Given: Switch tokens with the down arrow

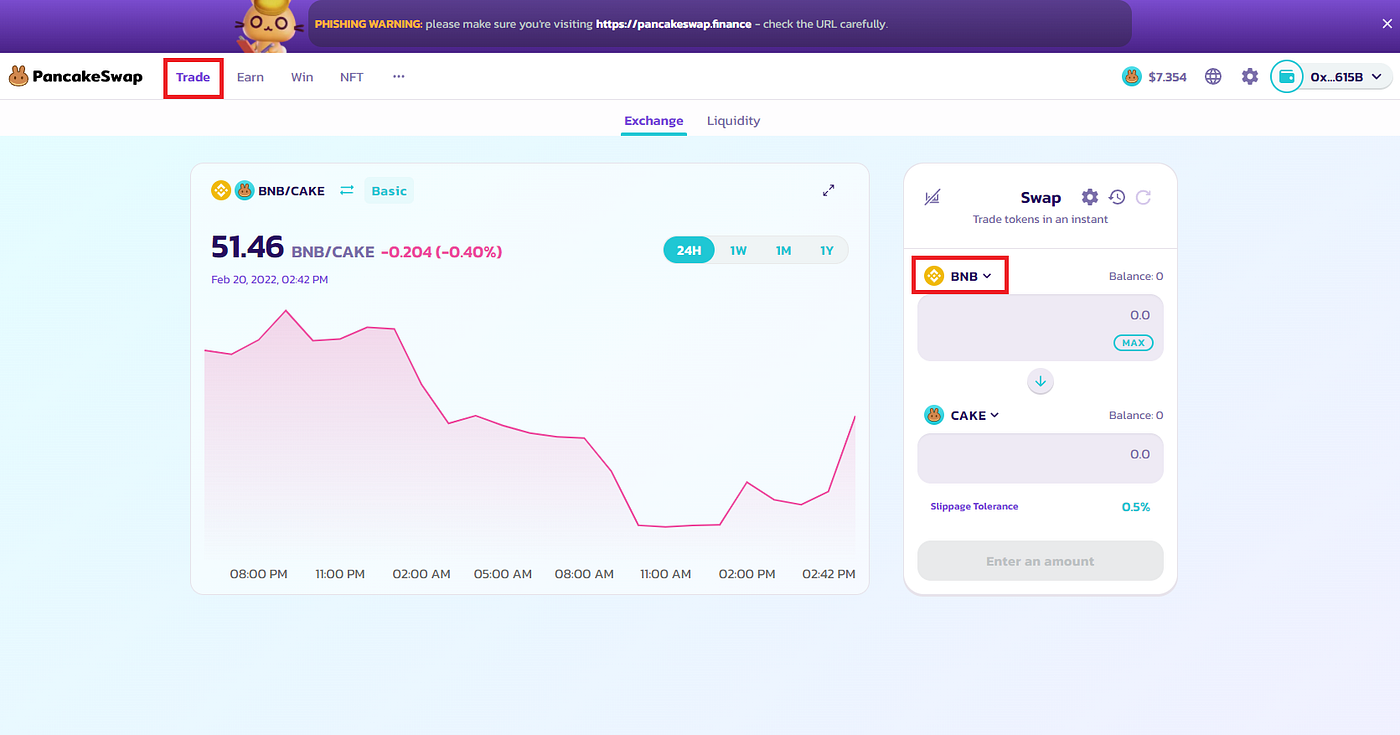Looking at the screenshot, I should [x=1040, y=381].
